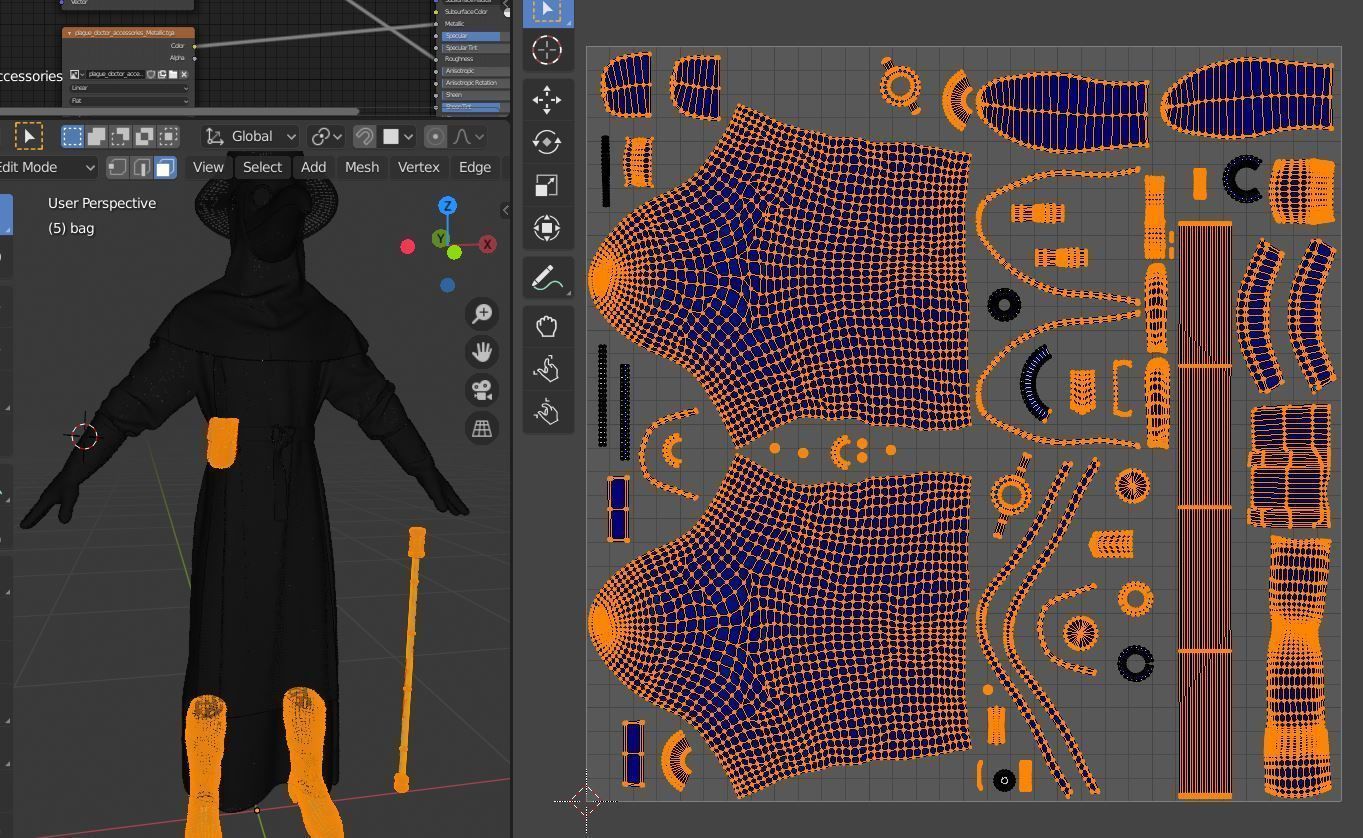Unlink the image with the X icon
The height and width of the screenshot is (838, 1363).
coord(184,74)
